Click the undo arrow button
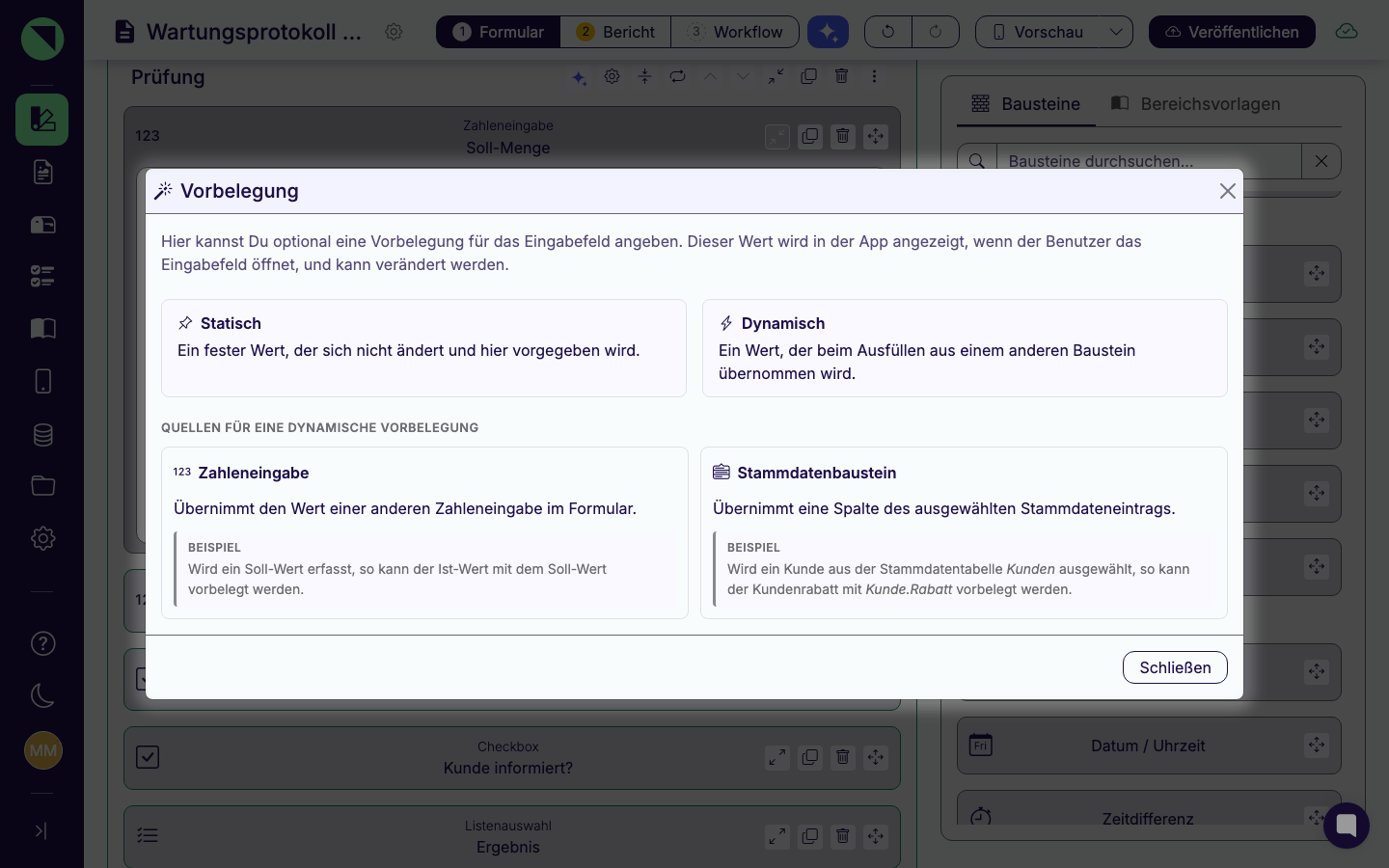Screen dimensions: 1389x868 tap(888, 32)
